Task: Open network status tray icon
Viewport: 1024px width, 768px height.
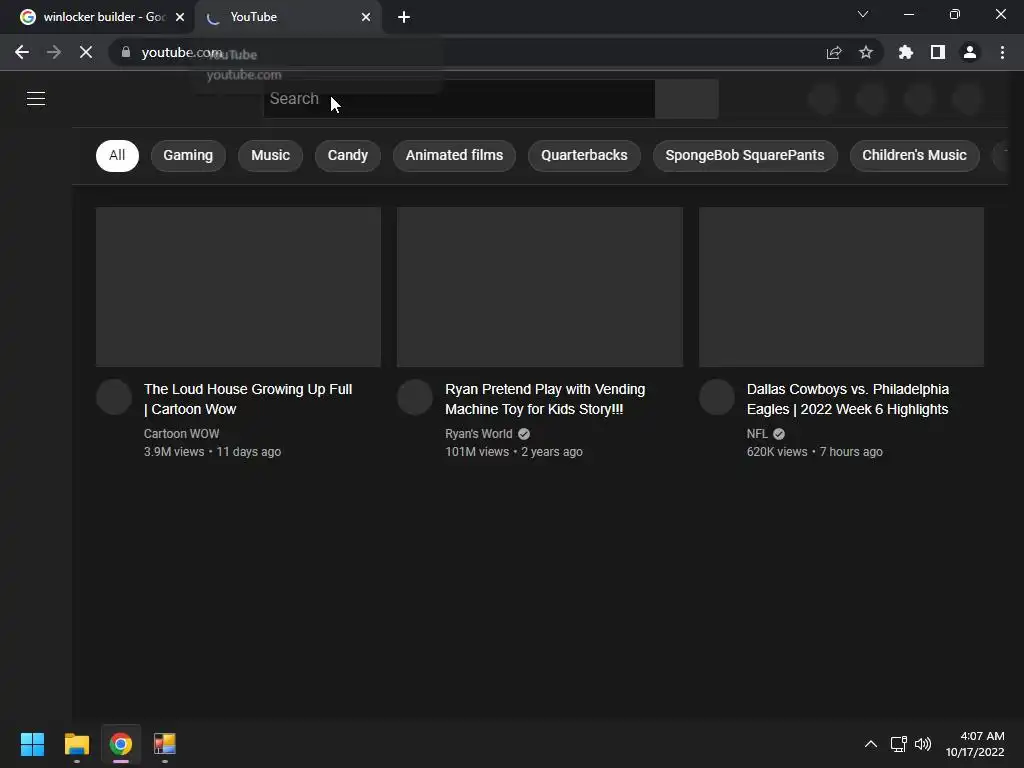Action: click(x=899, y=744)
